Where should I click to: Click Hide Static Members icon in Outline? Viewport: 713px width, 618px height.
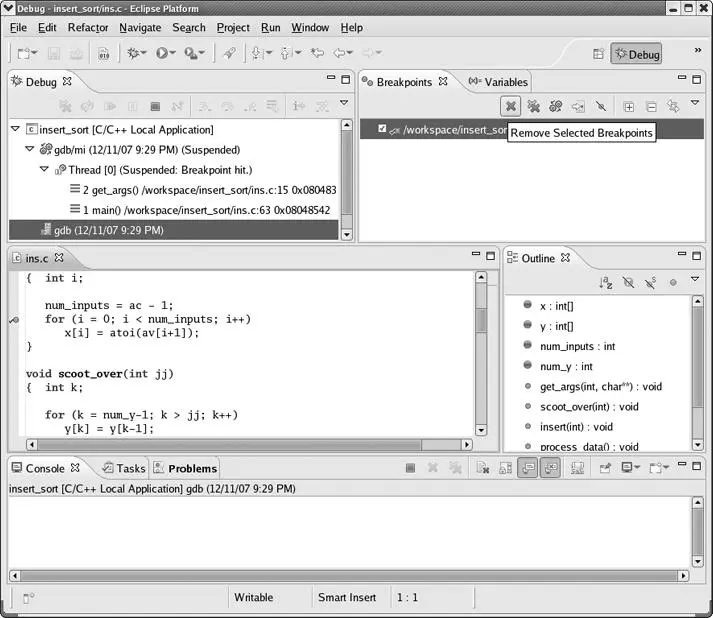(x=650, y=283)
